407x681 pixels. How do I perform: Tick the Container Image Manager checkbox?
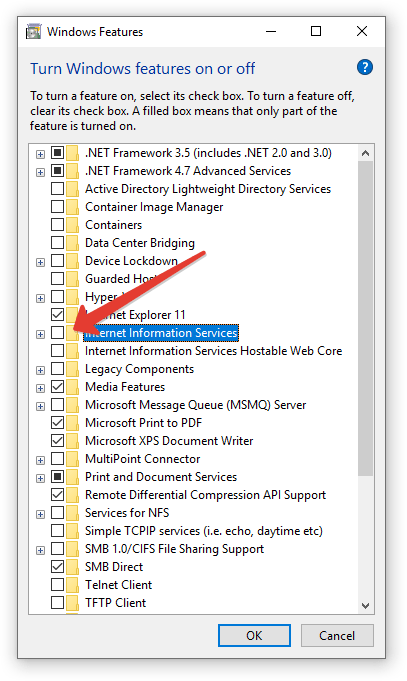coord(57,207)
